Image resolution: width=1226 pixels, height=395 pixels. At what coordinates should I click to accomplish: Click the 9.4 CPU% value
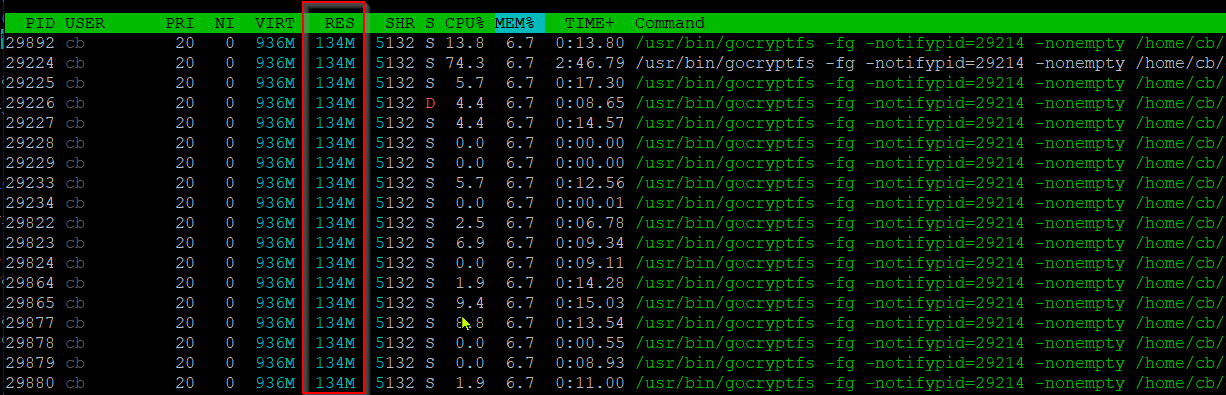pyautogui.click(x=470, y=303)
